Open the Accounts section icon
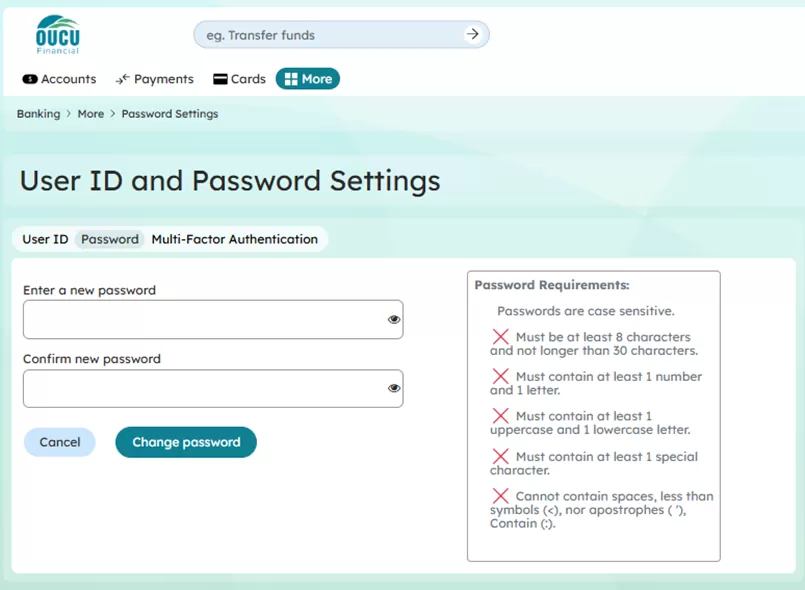Viewport: 805px width, 590px height. pyautogui.click(x=27, y=79)
